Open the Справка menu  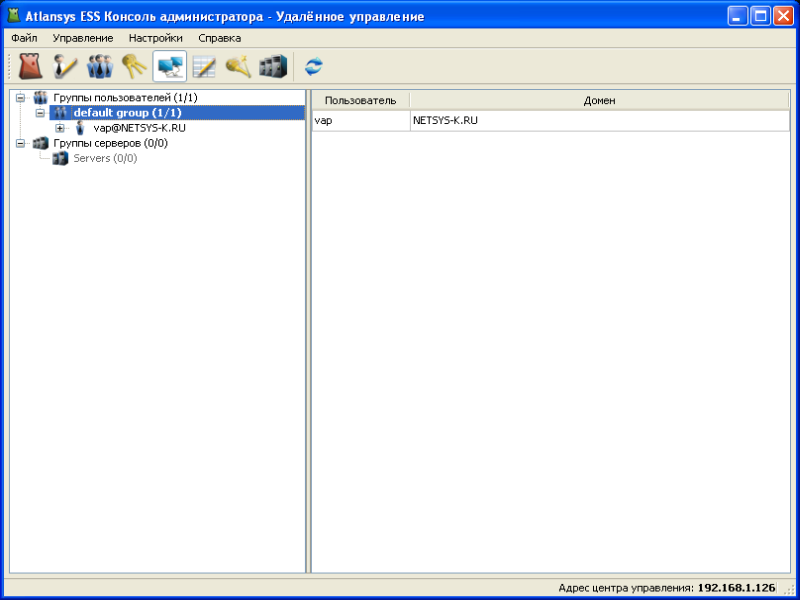(220, 38)
